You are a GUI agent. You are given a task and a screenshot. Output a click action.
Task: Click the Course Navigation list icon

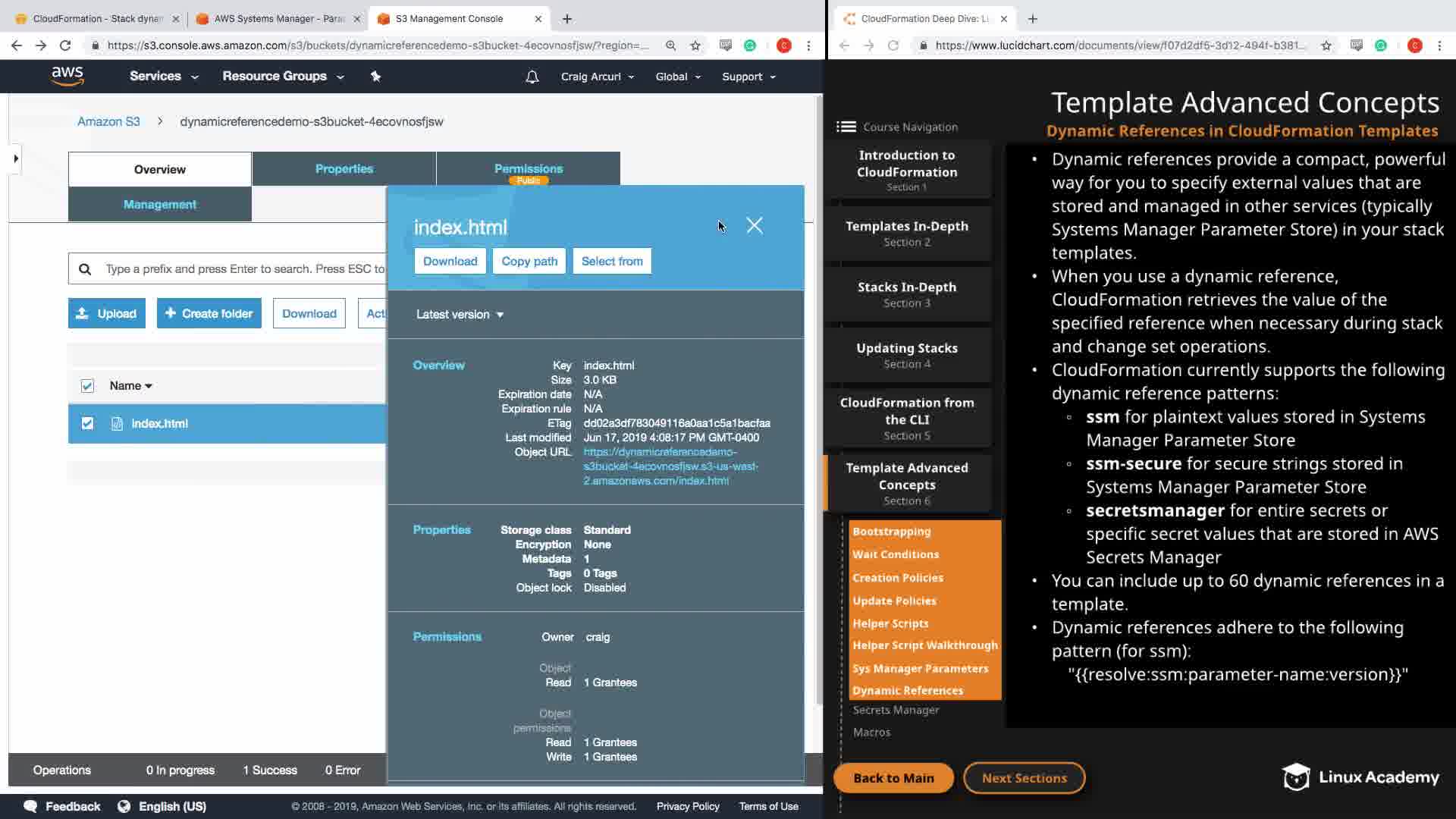(x=846, y=127)
